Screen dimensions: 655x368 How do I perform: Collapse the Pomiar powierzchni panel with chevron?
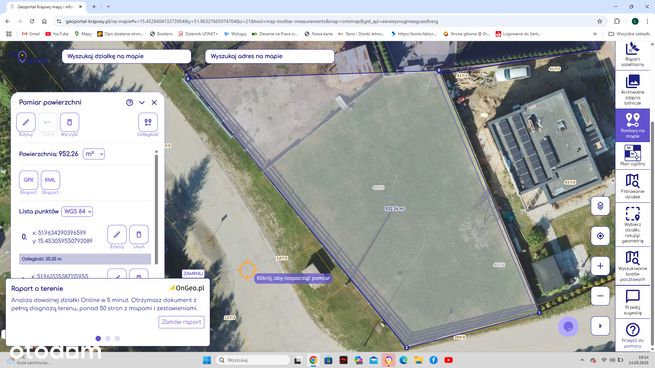[x=142, y=102]
